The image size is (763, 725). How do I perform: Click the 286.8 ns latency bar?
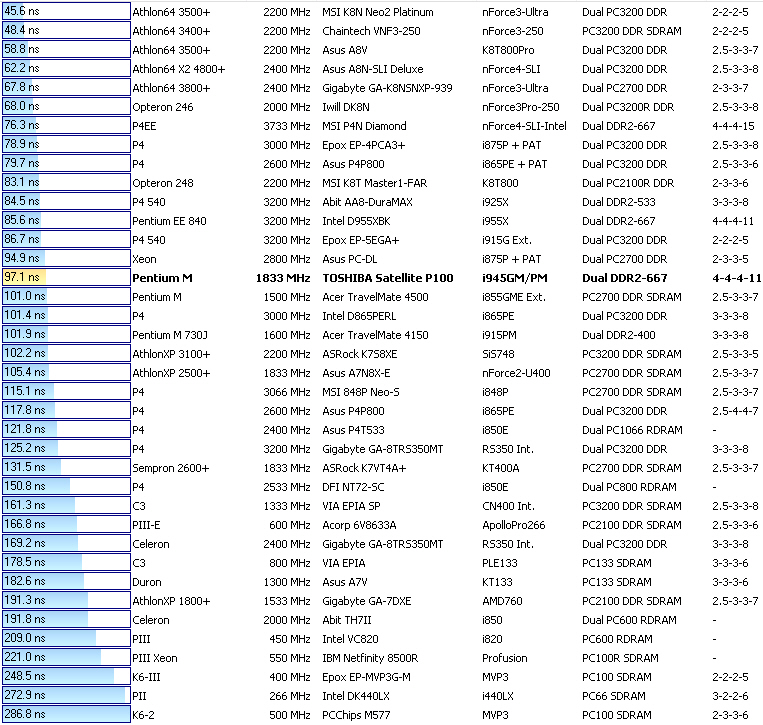coord(66,714)
